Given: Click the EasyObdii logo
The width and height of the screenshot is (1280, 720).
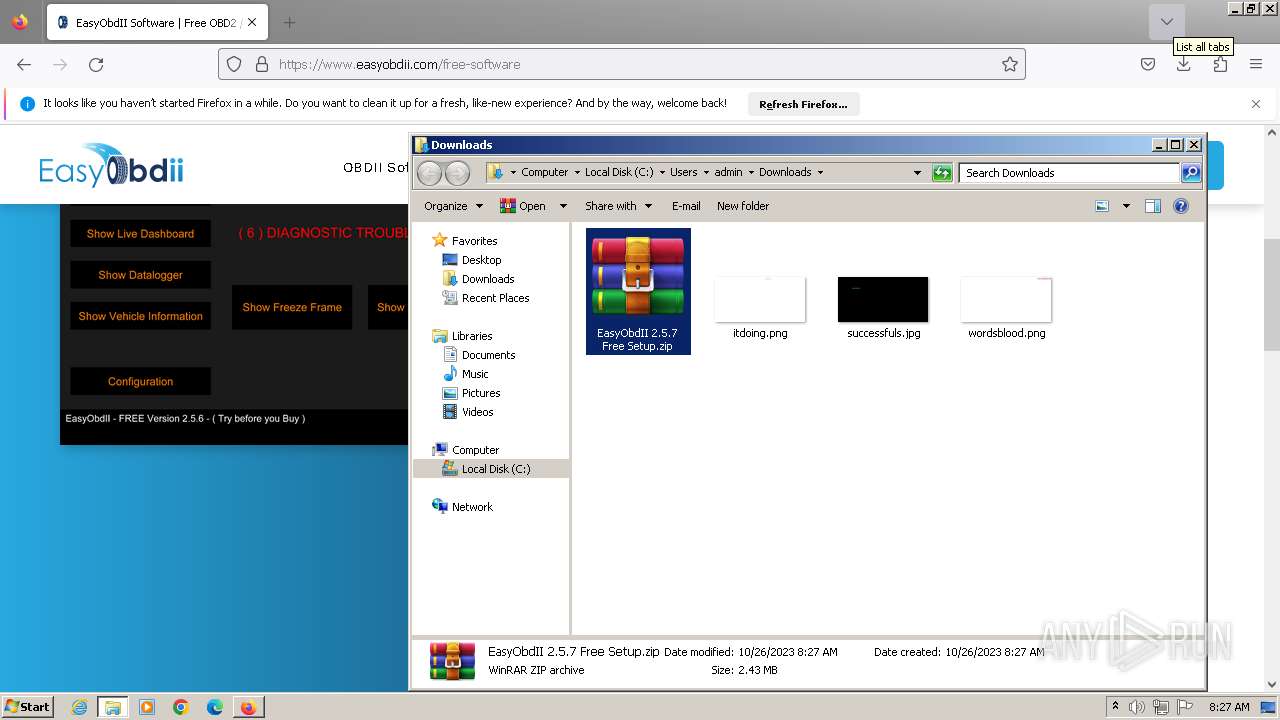Looking at the screenshot, I should [x=111, y=165].
